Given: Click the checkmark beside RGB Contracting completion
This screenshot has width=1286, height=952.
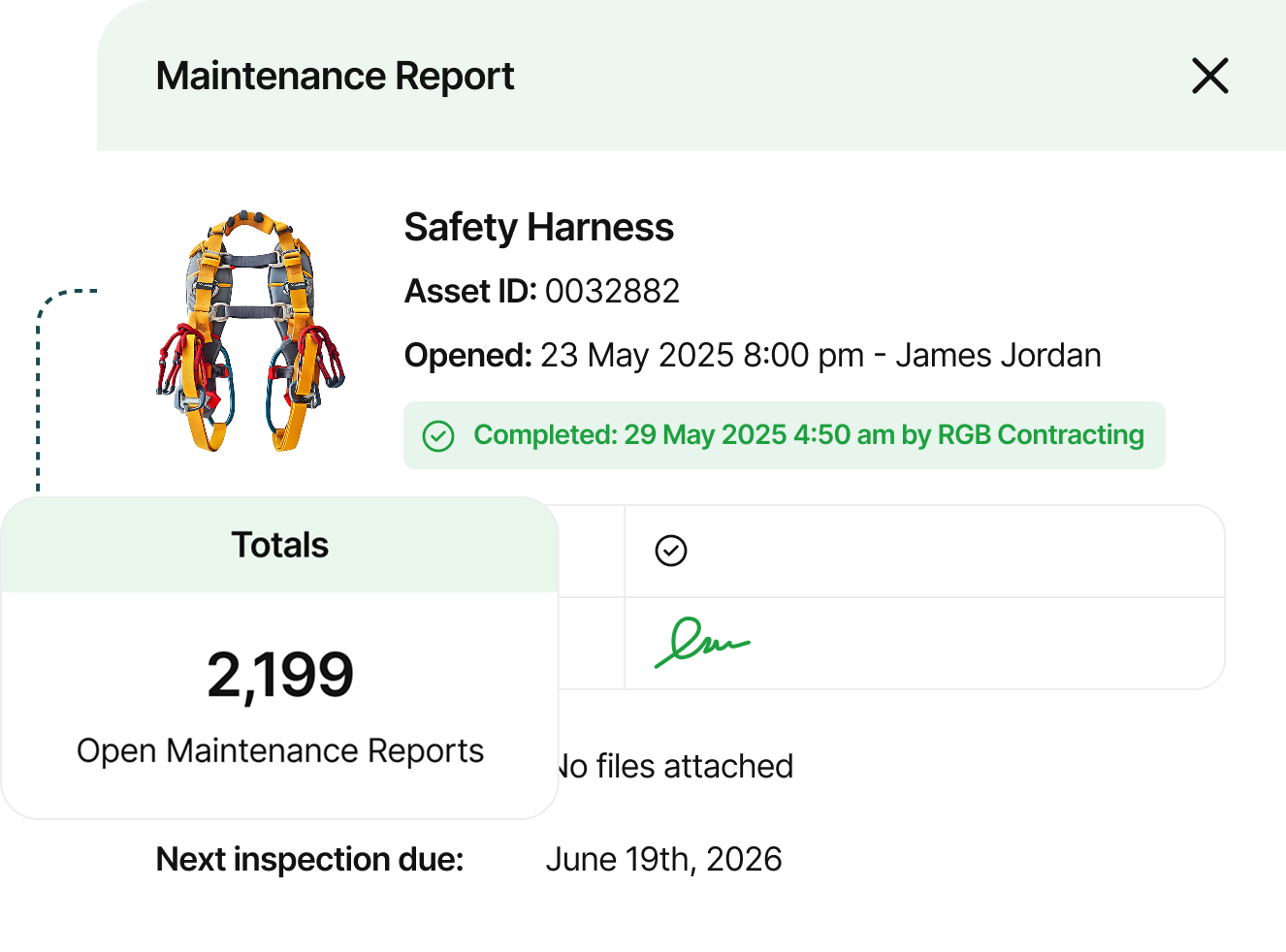Looking at the screenshot, I should pyautogui.click(x=439, y=436).
